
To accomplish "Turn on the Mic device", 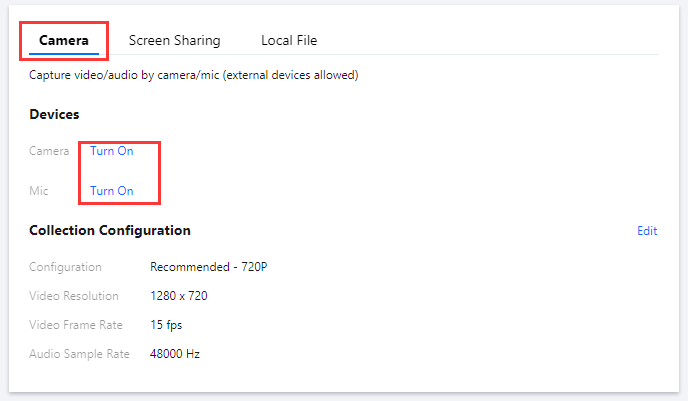I will [111, 190].
